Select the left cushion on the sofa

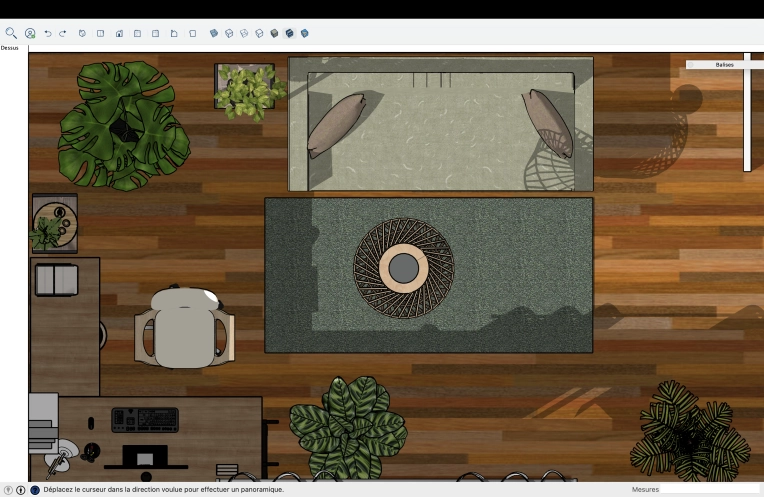337,125
